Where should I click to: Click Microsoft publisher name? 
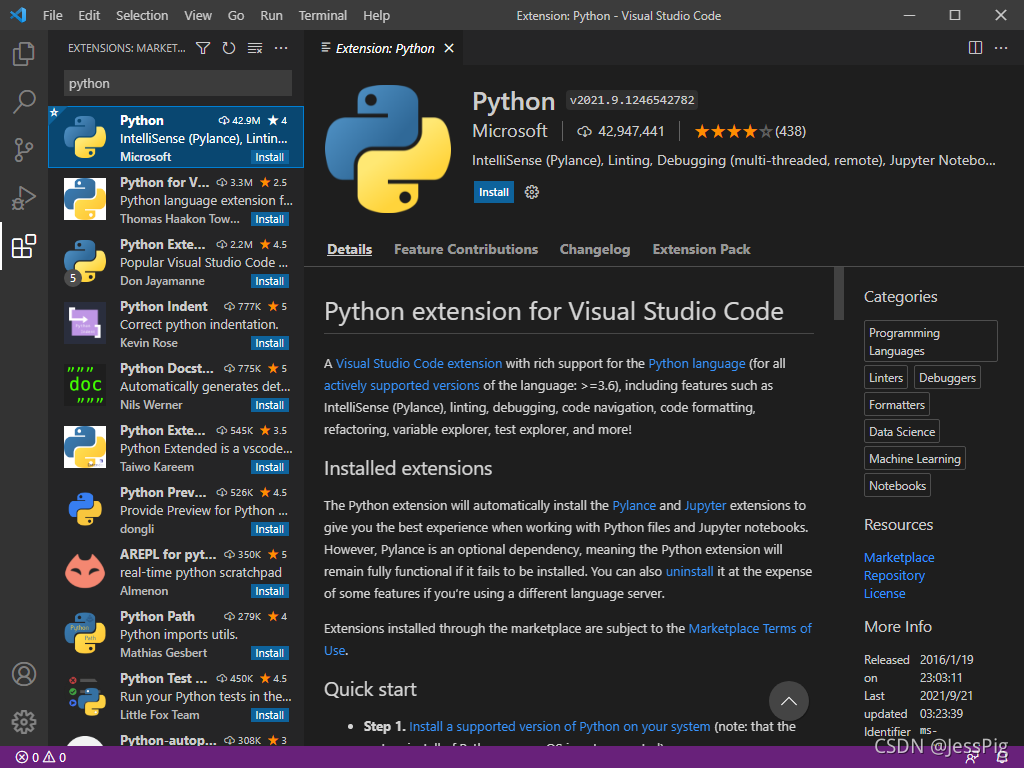click(x=510, y=131)
